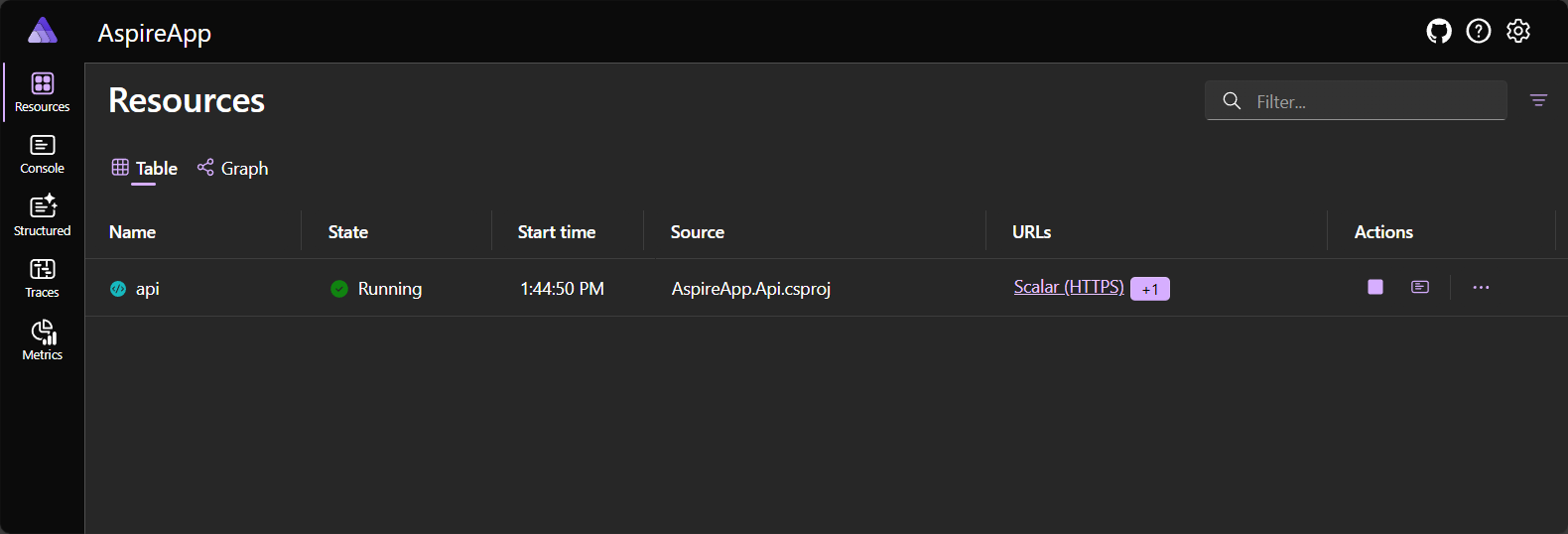Viewport: 1568px width, 534px height.
Task: View console logs for api resource
Action: pos(1420,287)
